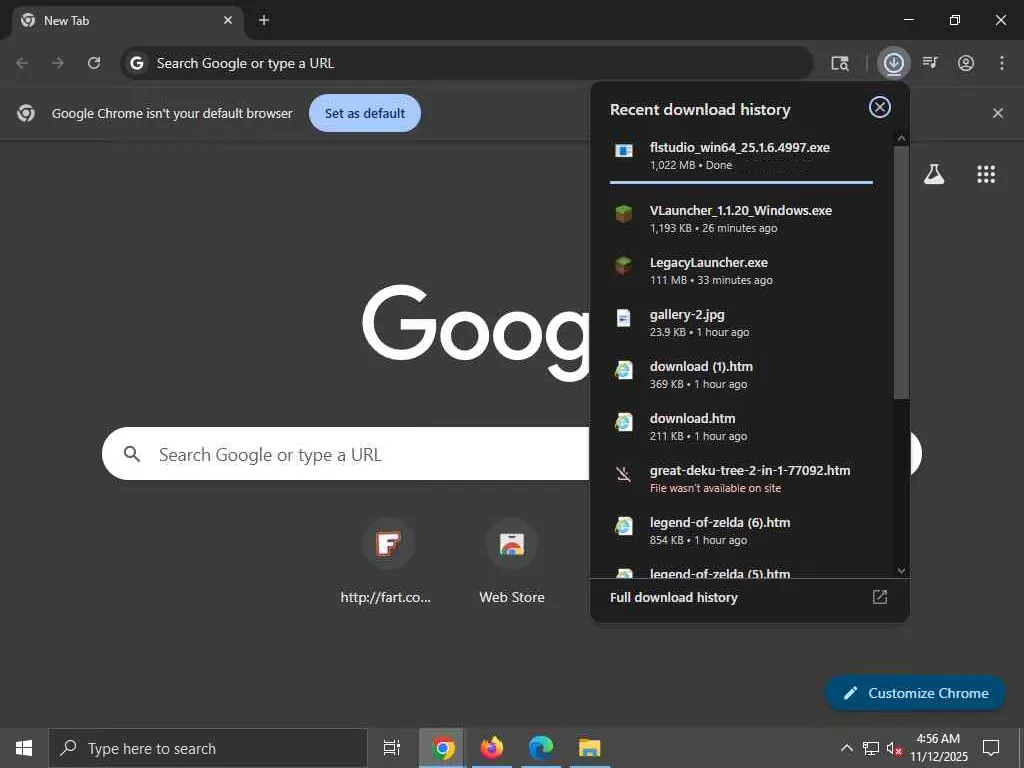Click the download list scroll up arrow
This screenshot has height=768, width=1024.
[x=901, y=138]
